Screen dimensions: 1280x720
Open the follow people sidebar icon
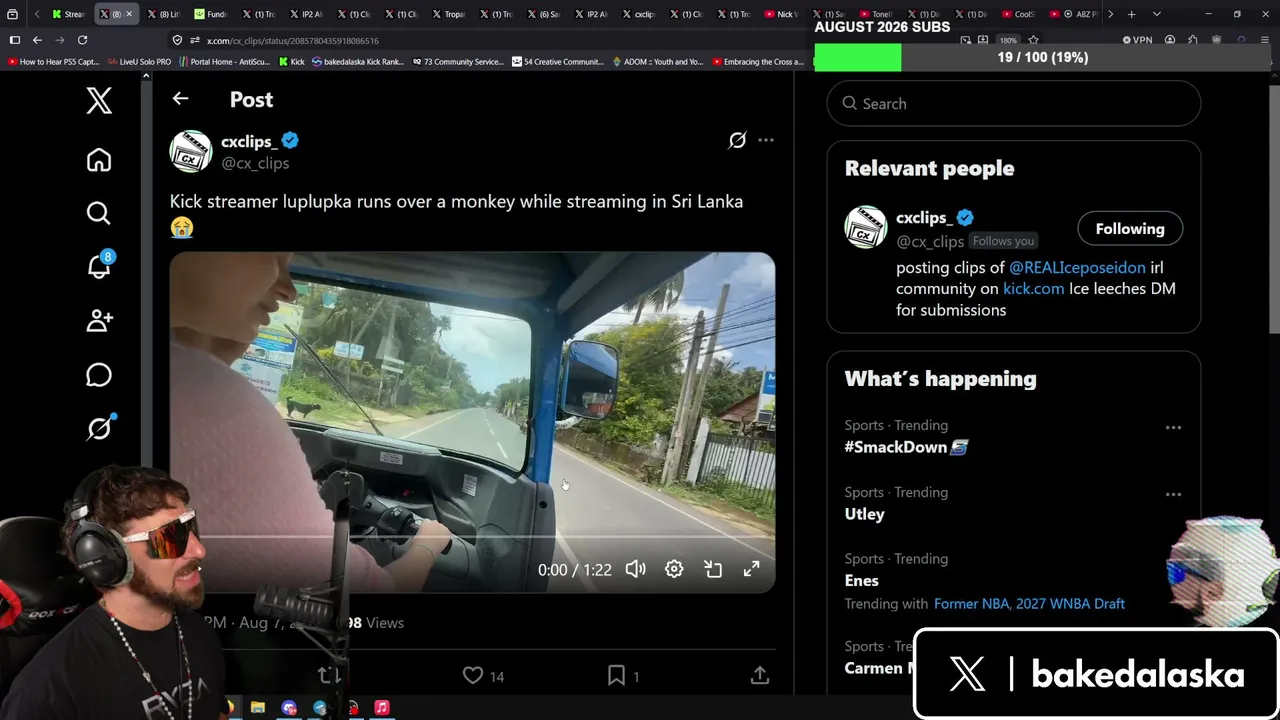[x=99, y=320]
